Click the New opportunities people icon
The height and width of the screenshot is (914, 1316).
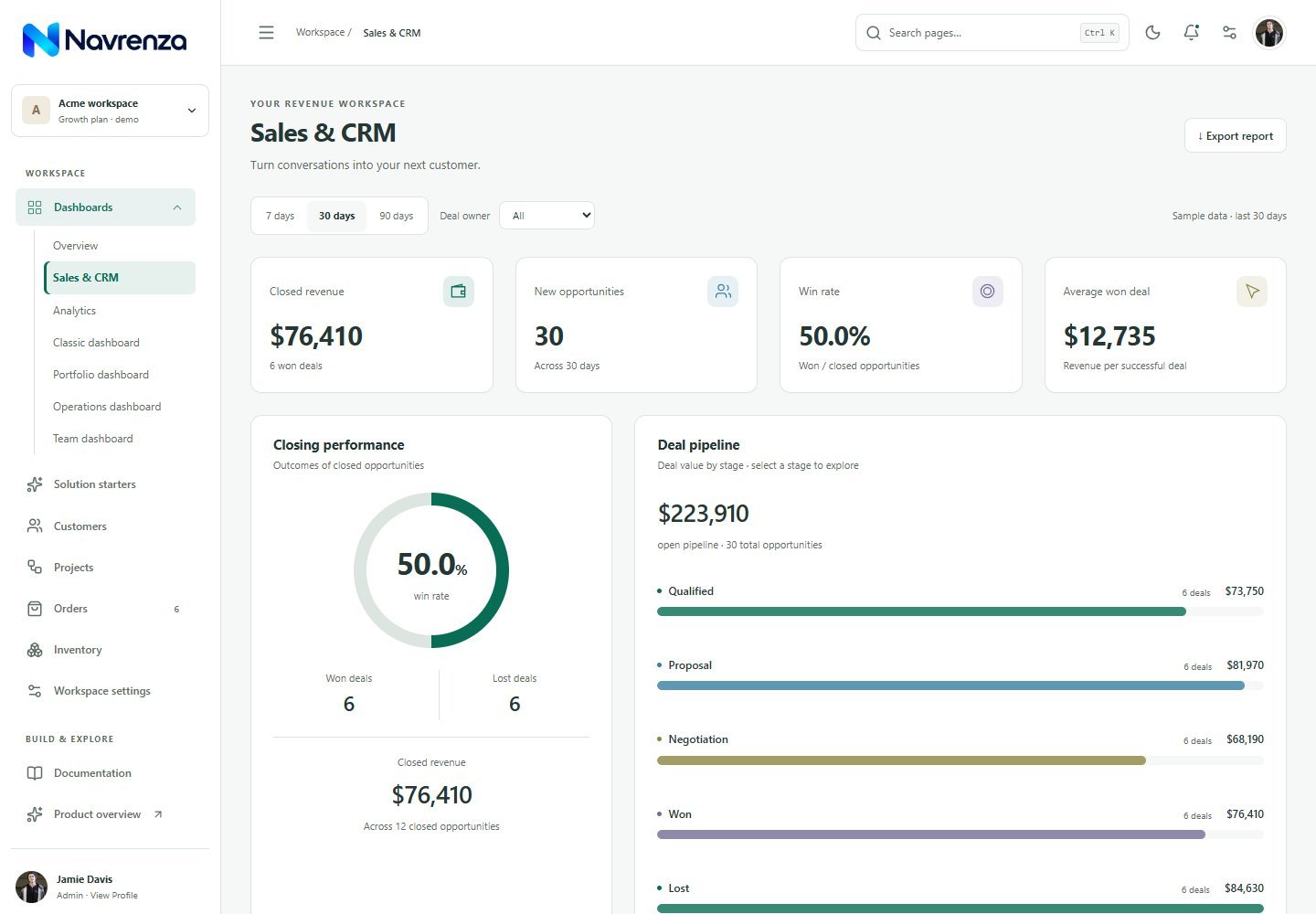pyautogui.click(x=723, y=292)
